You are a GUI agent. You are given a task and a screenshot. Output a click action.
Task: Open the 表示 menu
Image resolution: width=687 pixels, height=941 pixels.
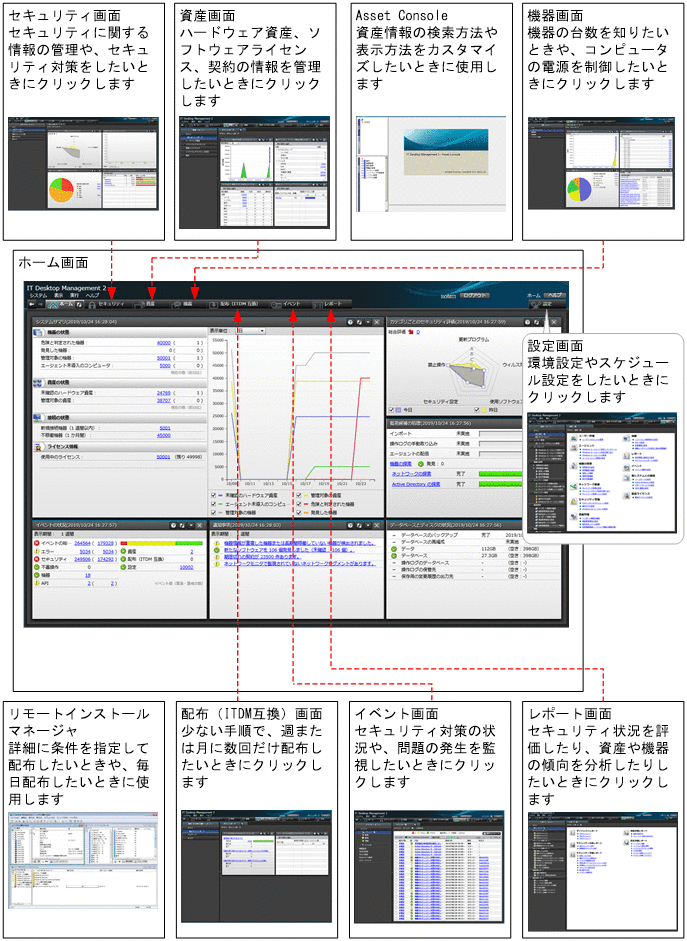click(58, 296)
